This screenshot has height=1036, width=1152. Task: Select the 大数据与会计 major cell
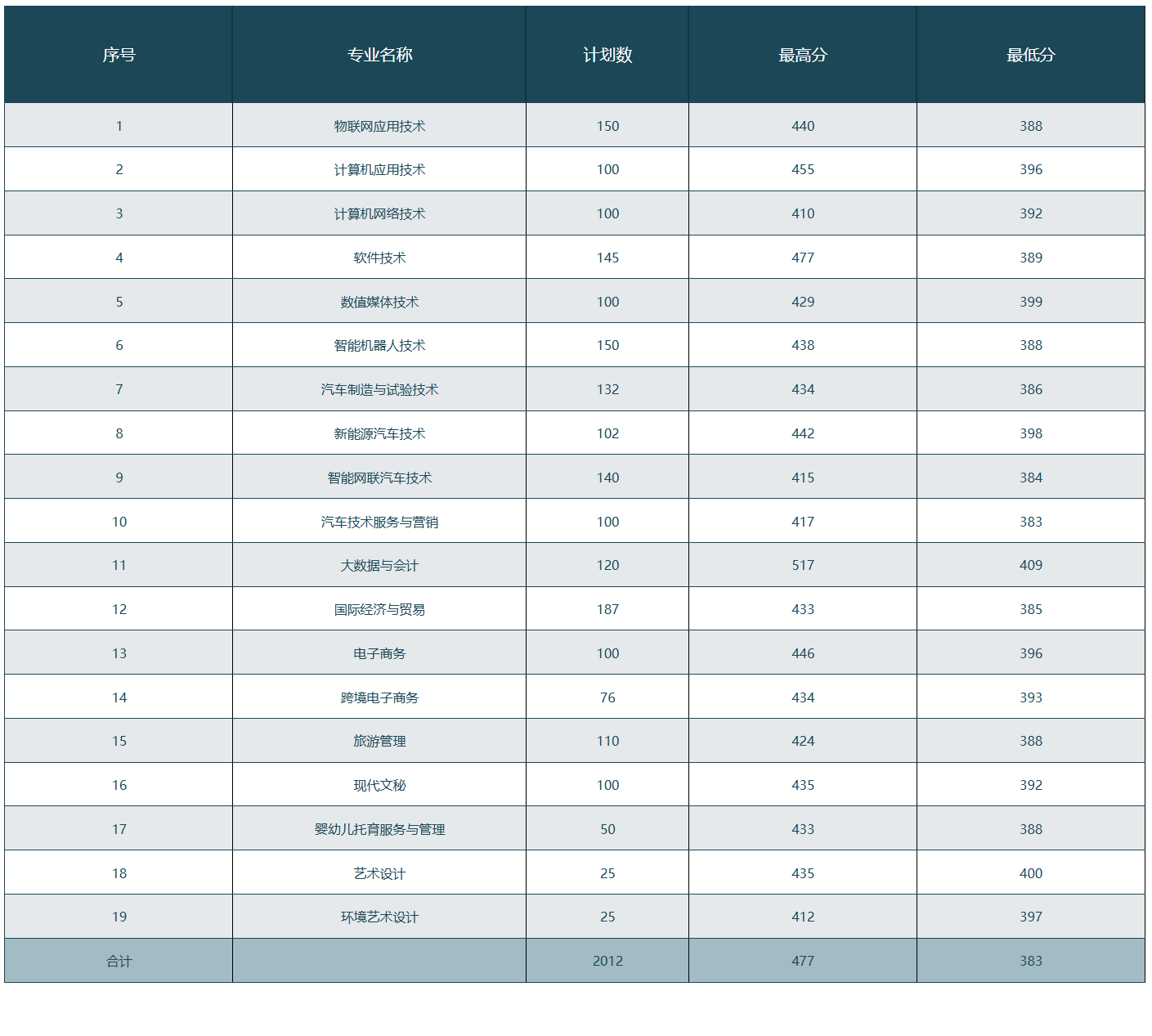379,565
